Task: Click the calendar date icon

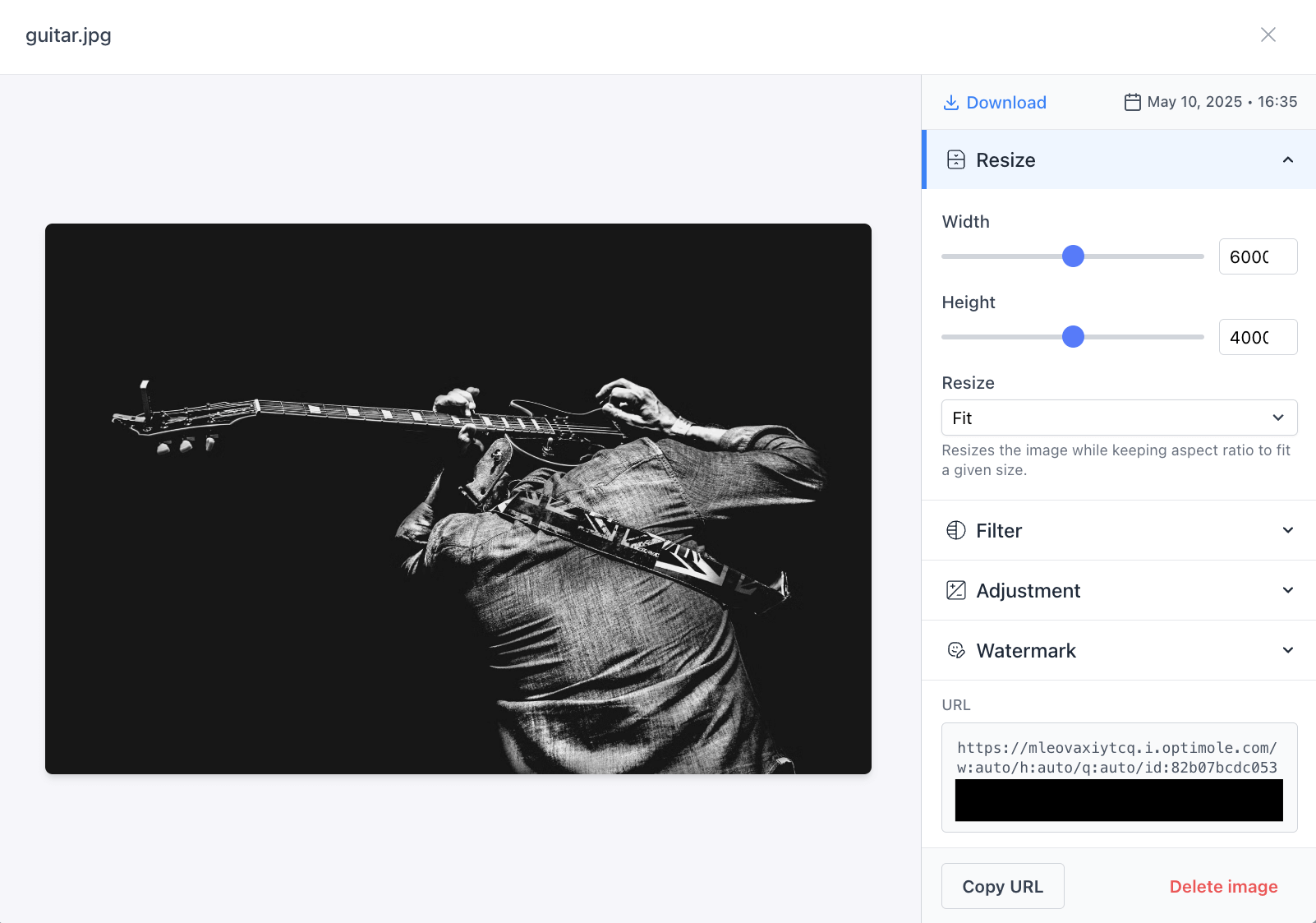Action: (1133, 102)
